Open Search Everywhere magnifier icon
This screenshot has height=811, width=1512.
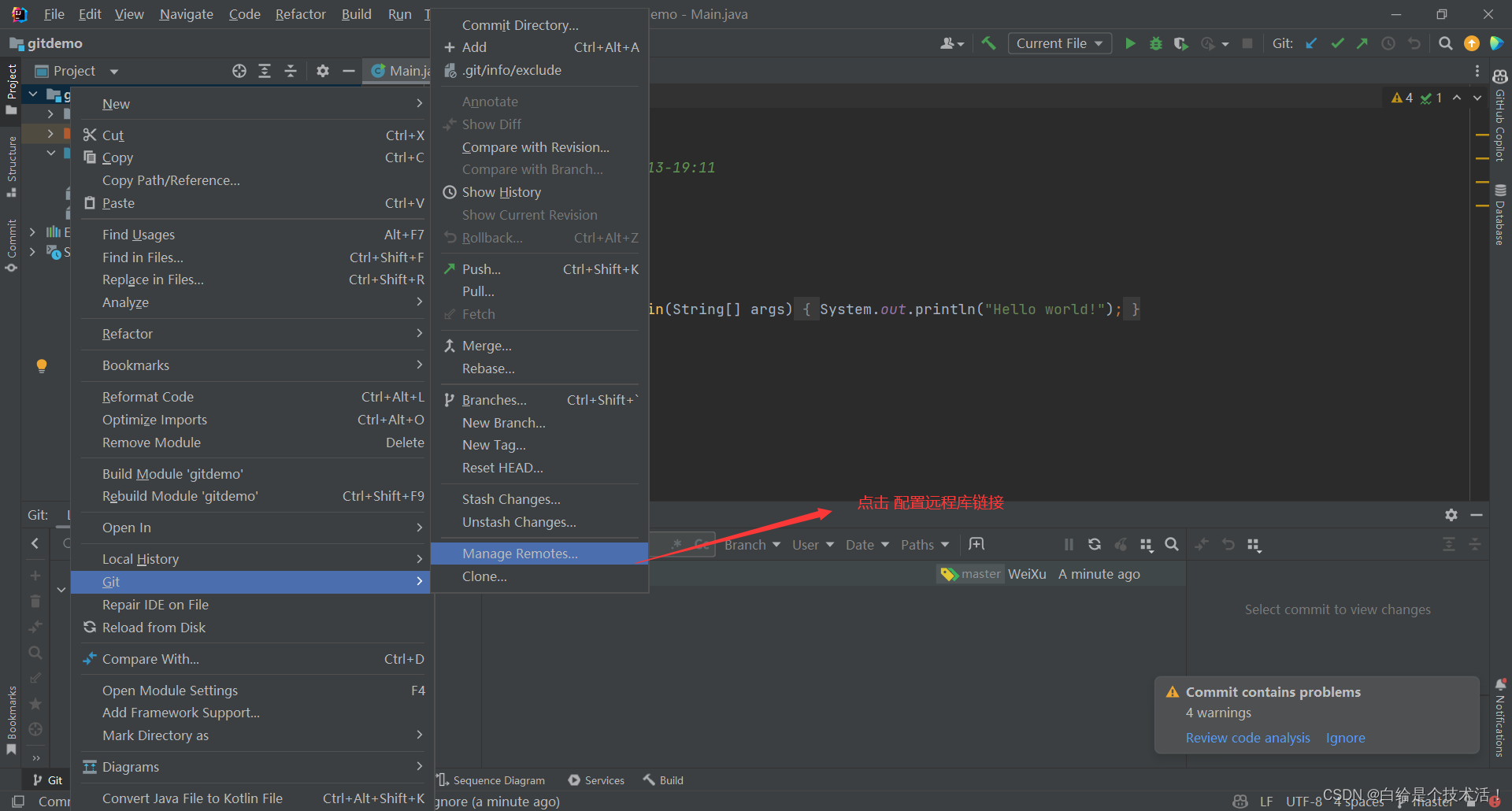[x=1446, y=43]
